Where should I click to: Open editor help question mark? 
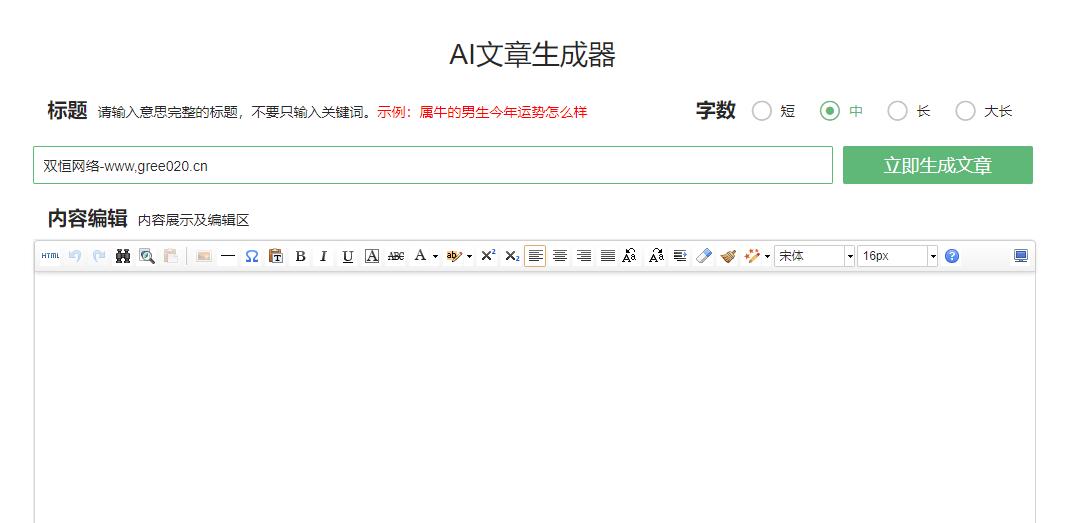point(952,256)
